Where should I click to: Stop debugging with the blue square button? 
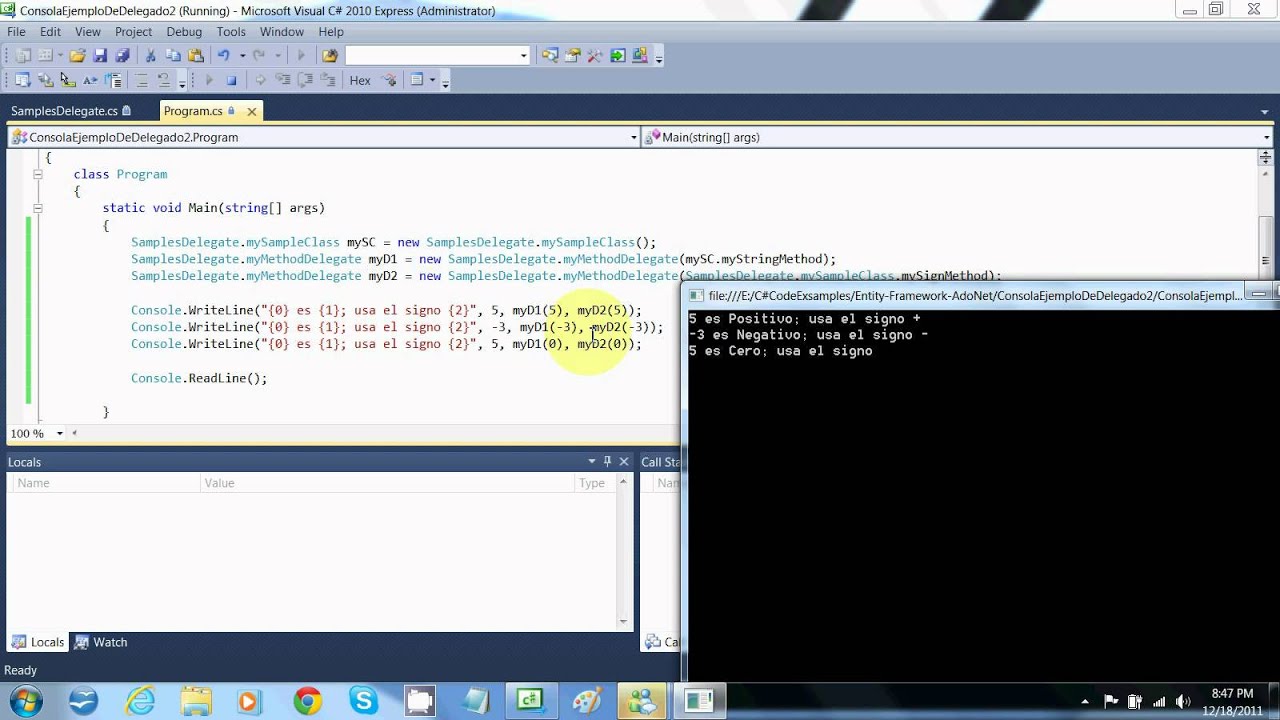231,81
